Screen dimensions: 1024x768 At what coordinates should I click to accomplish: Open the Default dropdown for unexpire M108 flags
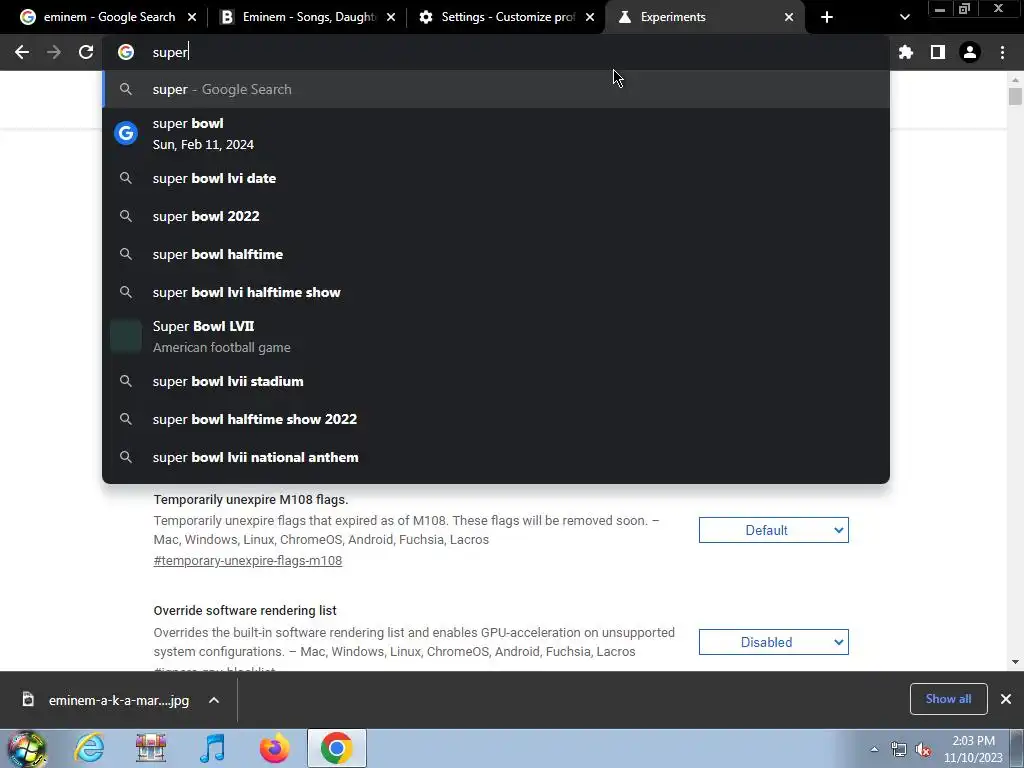(x=774, y=530)
